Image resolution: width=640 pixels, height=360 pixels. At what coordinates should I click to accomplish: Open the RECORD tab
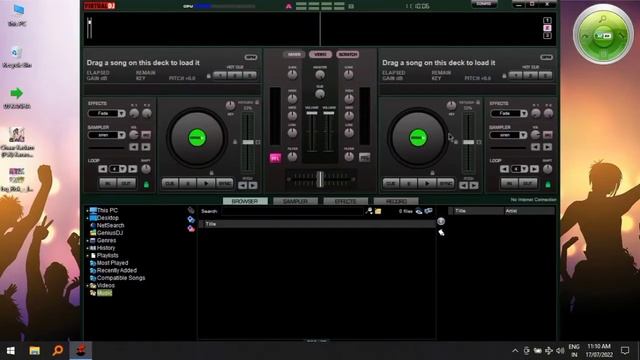[x=396, y=201]
